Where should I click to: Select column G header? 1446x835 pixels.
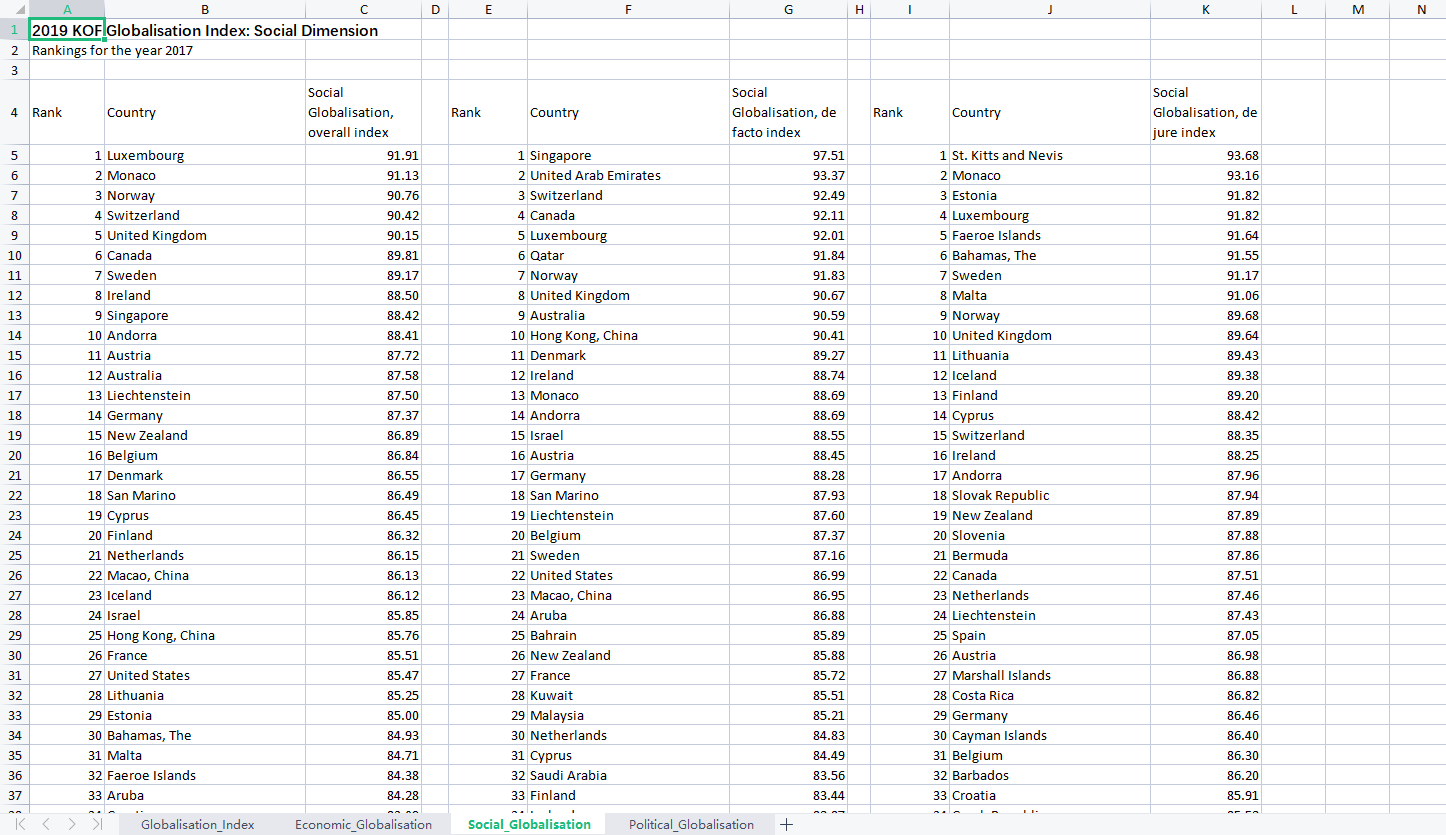[x=788, y=9]
